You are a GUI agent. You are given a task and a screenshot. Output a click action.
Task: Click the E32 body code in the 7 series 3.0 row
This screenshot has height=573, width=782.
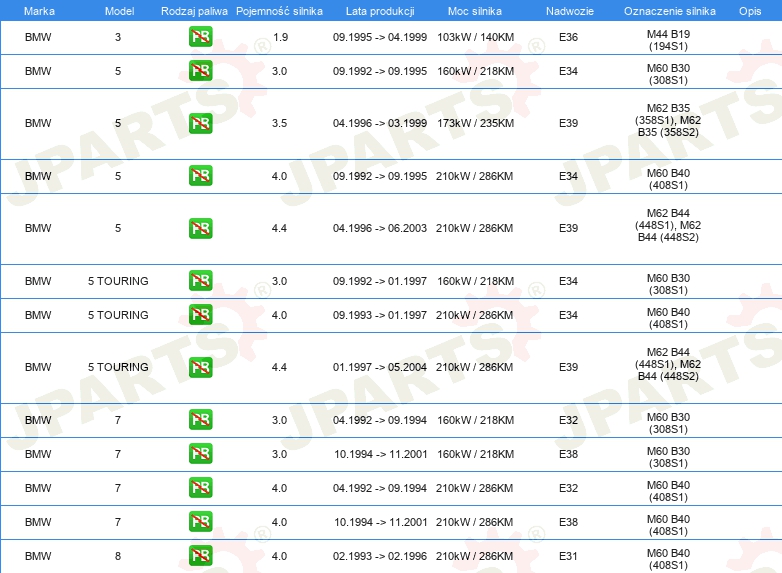568,420
